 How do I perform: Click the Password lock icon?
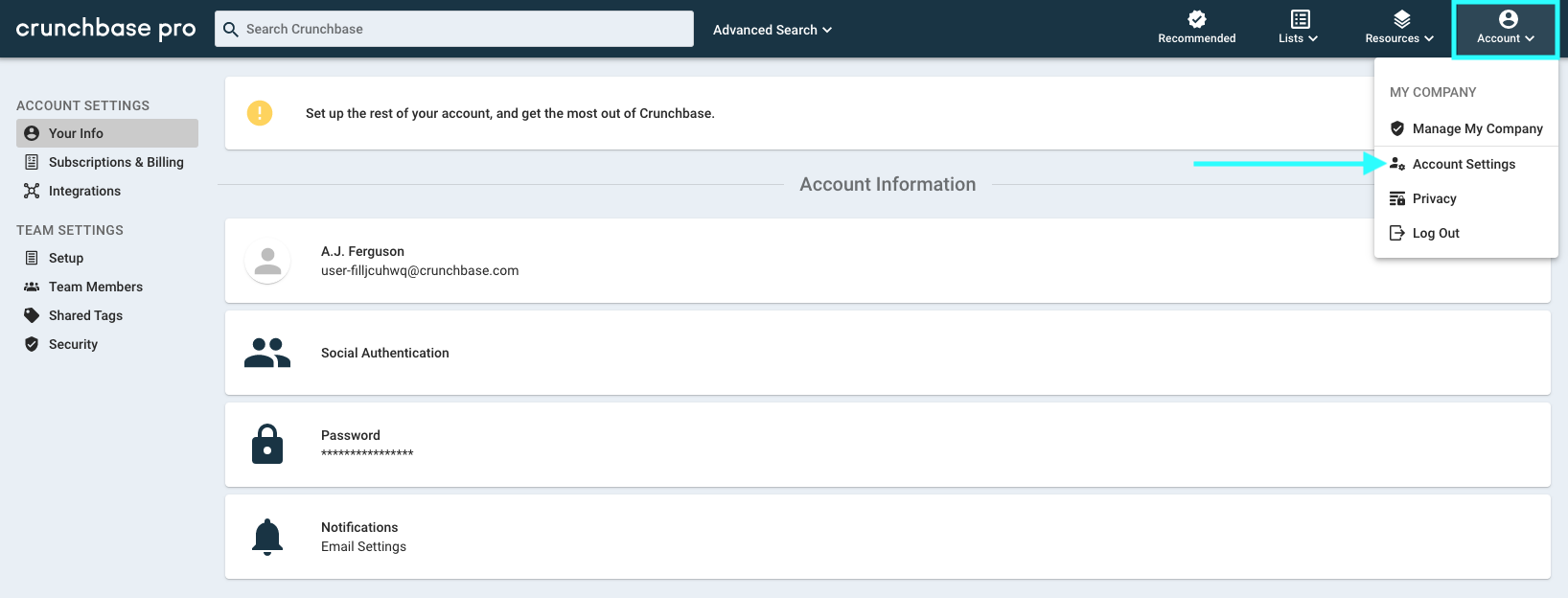(x=267, y=445)
